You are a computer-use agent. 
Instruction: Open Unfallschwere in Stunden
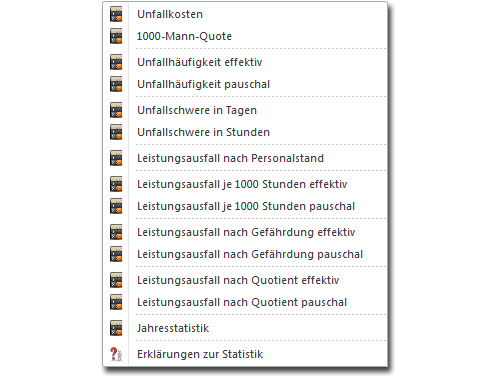point(203,132)
